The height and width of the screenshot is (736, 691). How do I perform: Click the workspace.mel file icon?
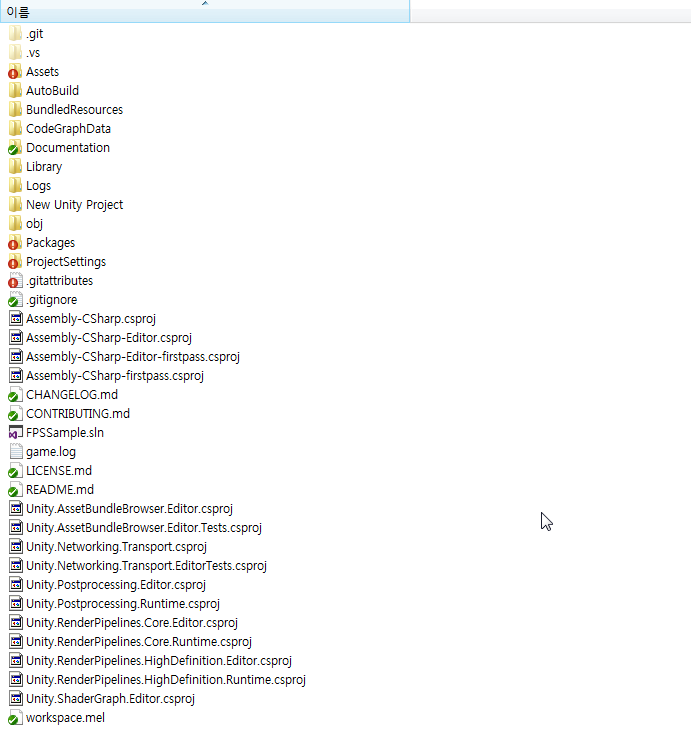click(15, 718)
